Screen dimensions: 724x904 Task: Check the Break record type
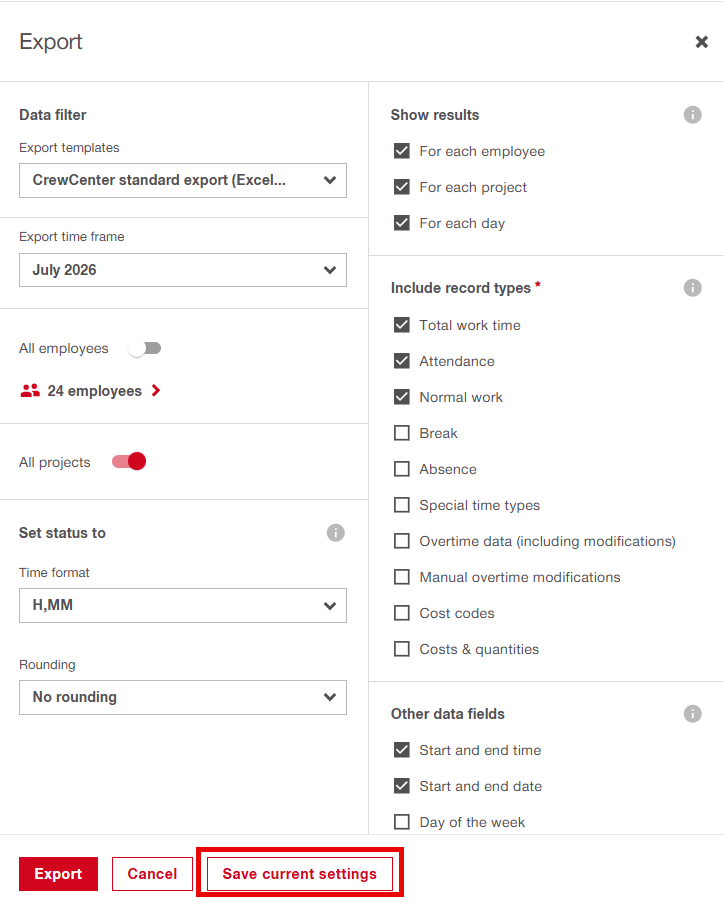(402, 433)
